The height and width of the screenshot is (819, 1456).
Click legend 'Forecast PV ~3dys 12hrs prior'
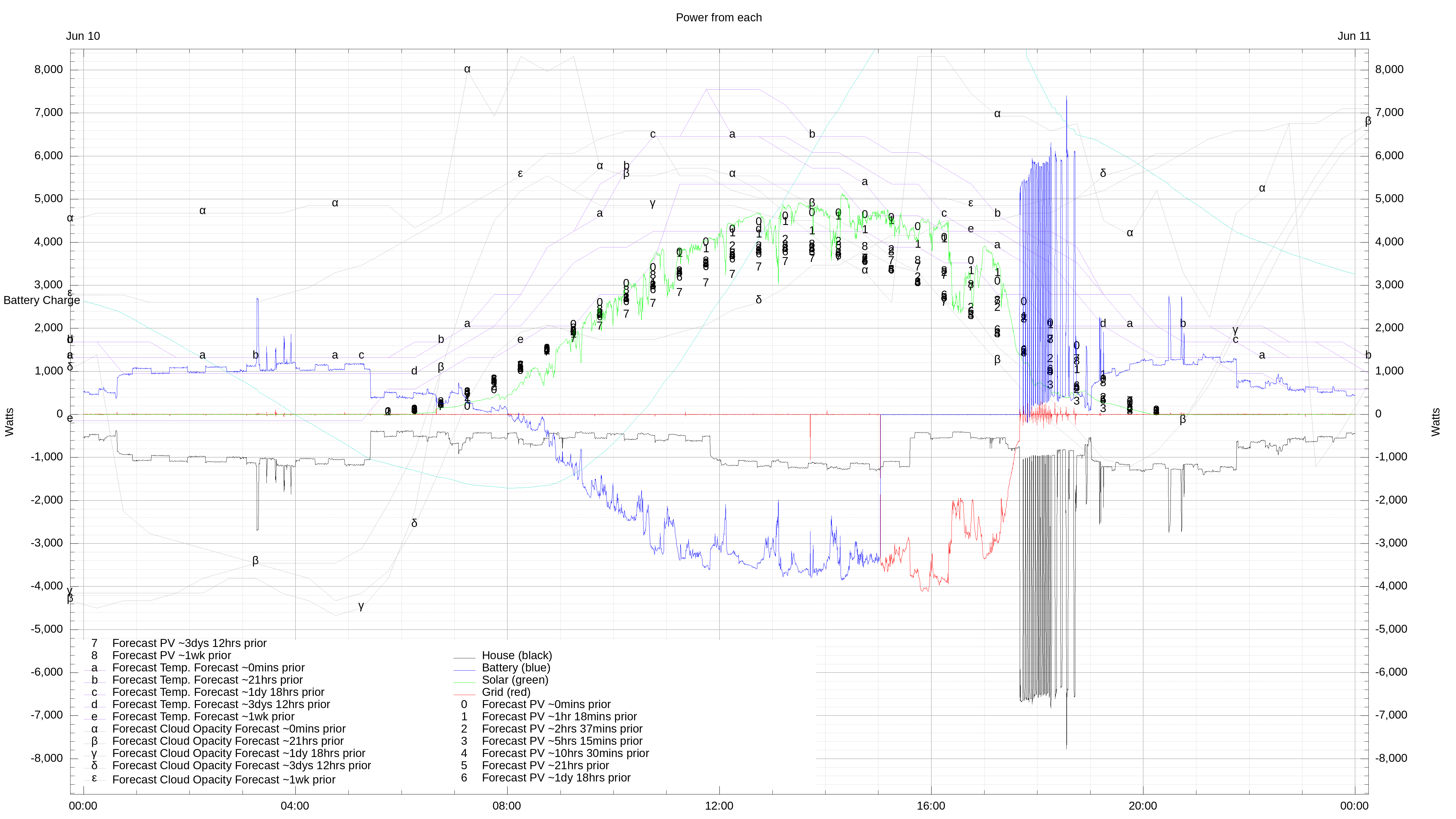click(x=189, y=643)
